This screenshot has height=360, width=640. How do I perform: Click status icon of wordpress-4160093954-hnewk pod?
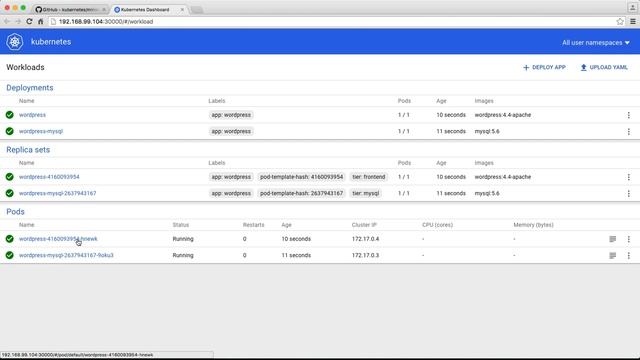pos(10,239)
